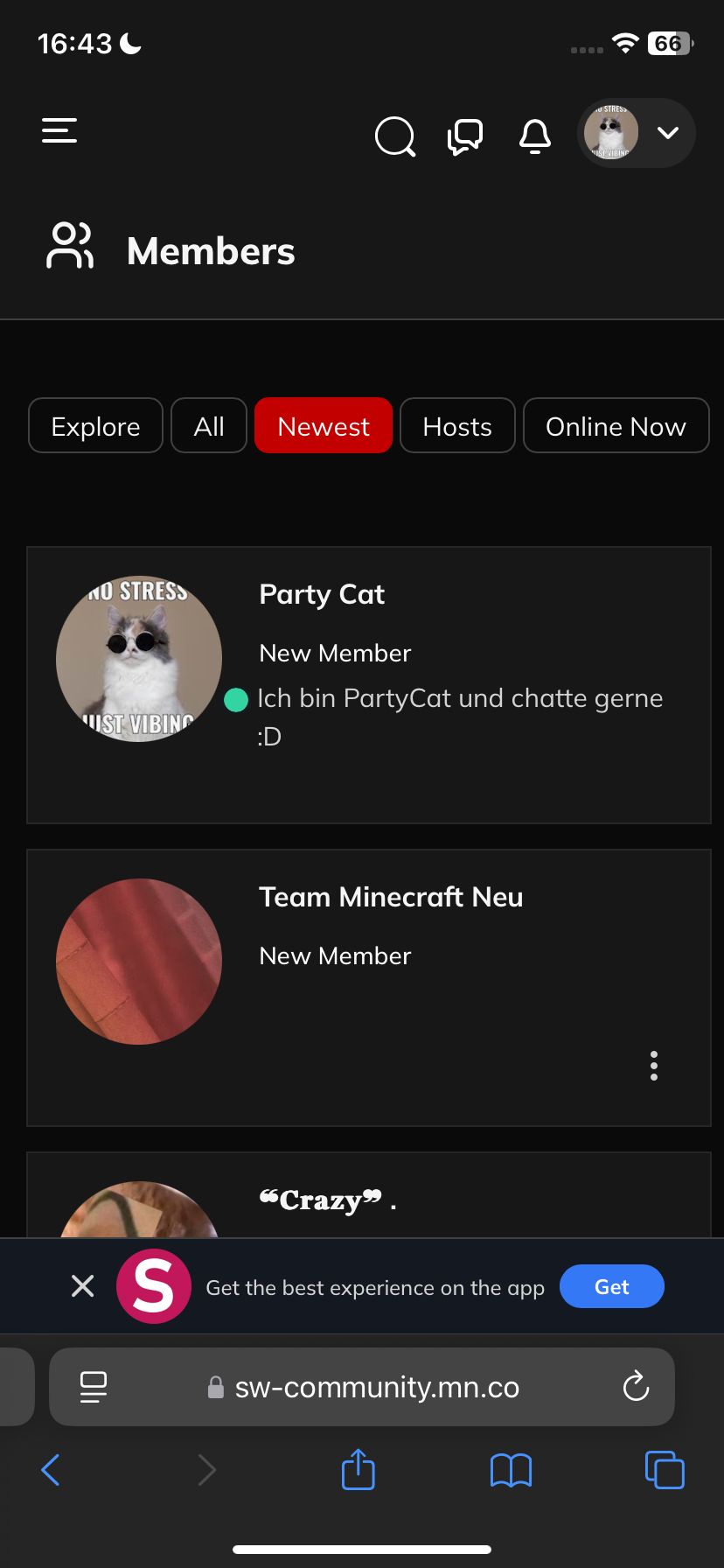The image size is (724, 1568).
Task: Open the search icon in header
Action: pyautogui.click(x=394, y=136)
